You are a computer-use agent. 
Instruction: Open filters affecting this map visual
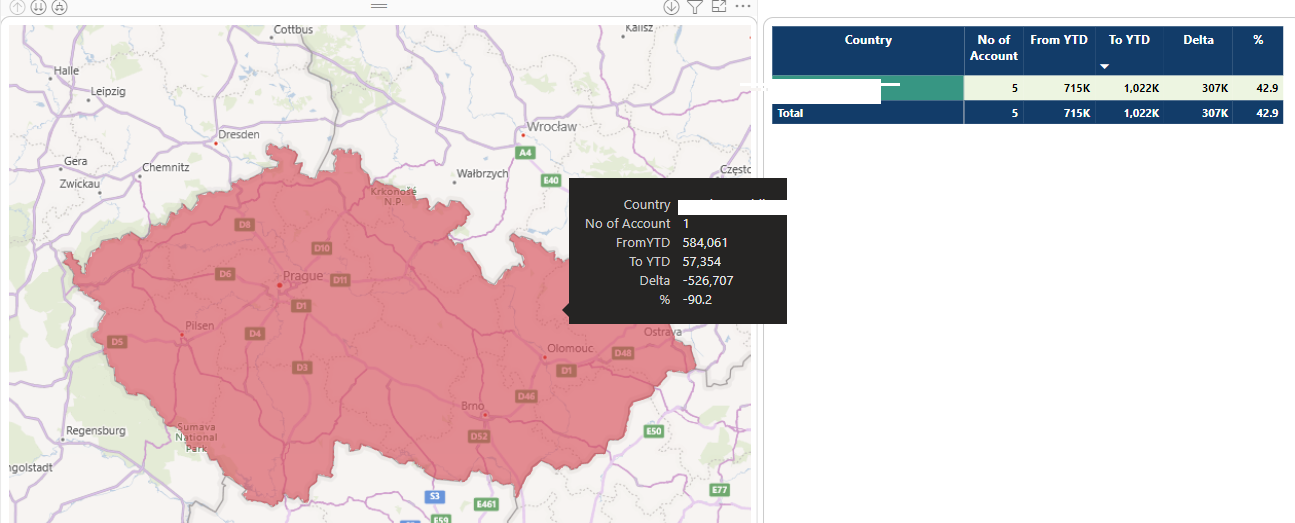695,7
